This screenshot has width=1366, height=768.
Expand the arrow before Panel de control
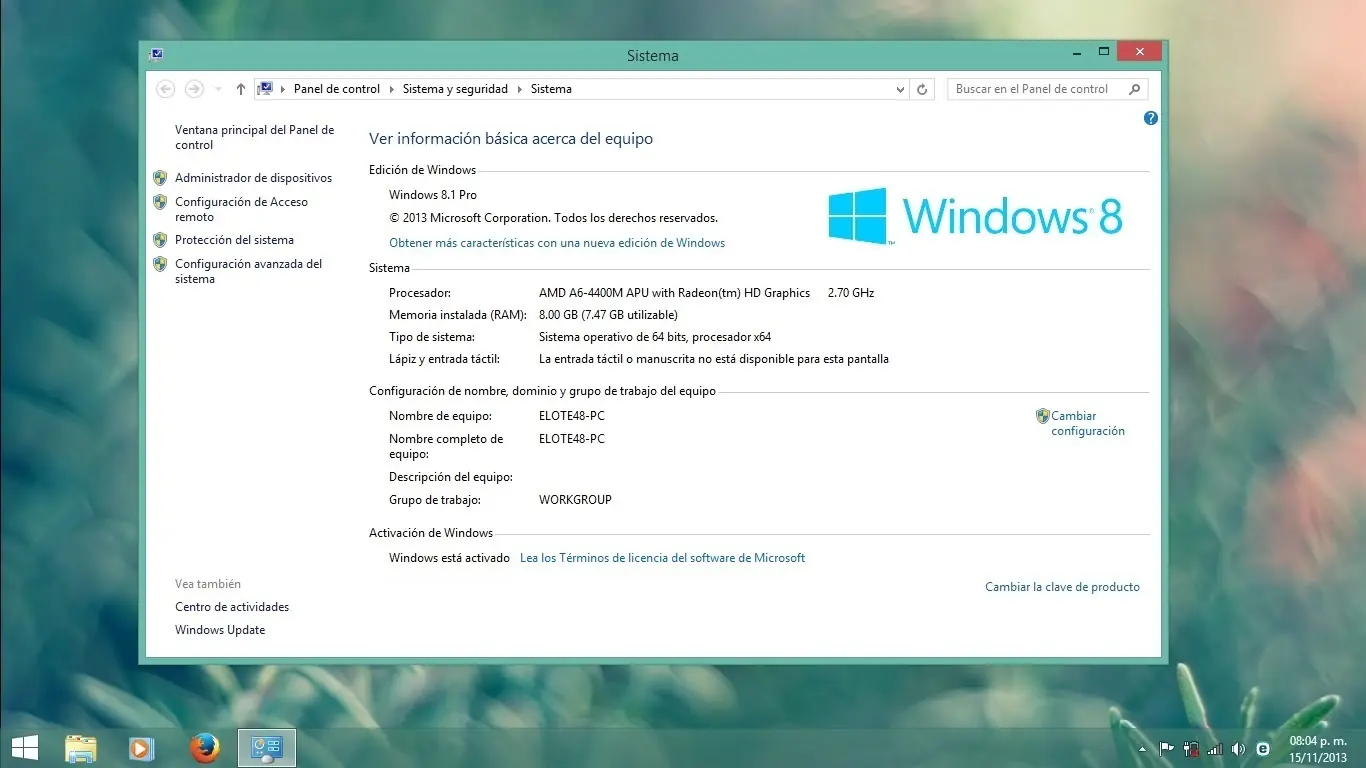pyautogui.click(x=282, y=89)
